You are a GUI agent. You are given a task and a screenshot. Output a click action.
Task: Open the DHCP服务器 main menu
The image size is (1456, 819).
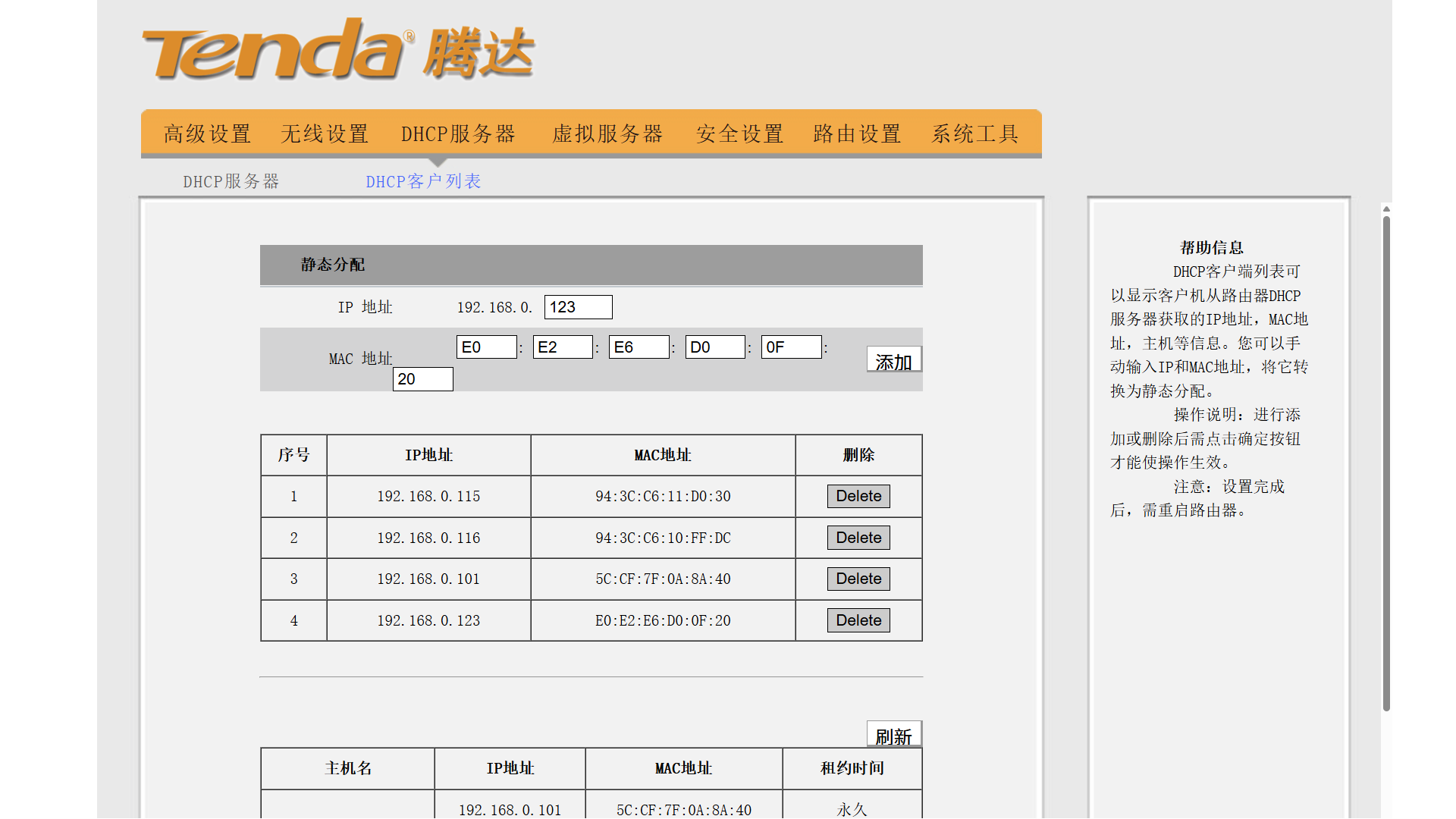[458, 134]
